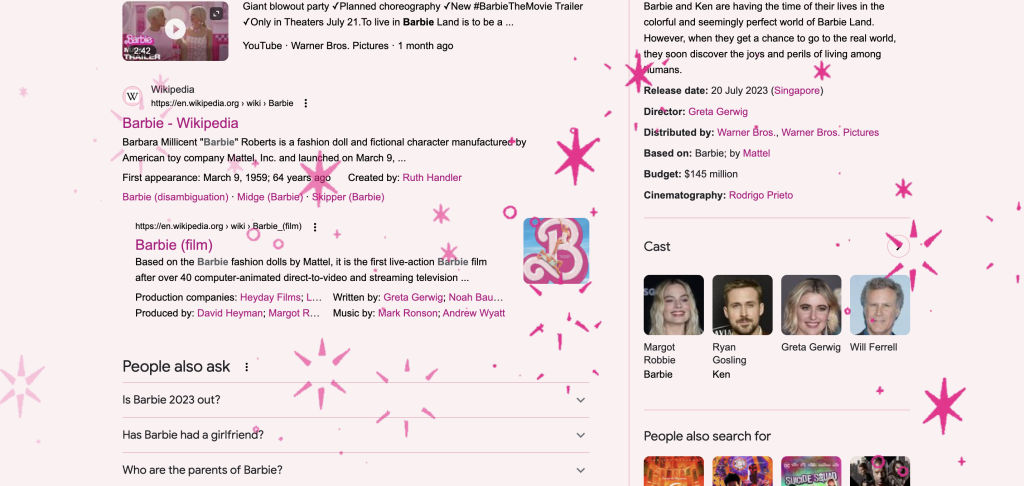Screen dimensions: 1024x486
Task: Expand 'Has Barbie had a girlfriend?' question
Action: coord(355,435)
